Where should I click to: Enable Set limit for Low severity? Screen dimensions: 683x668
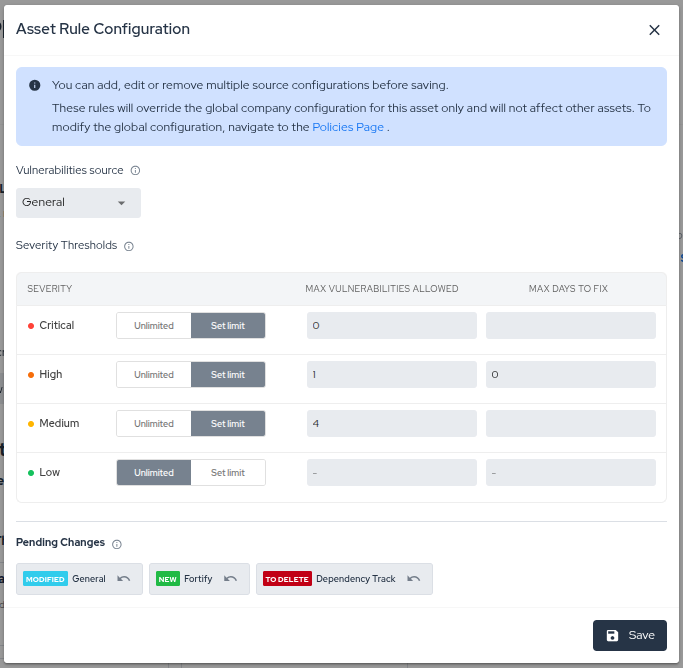228,473
